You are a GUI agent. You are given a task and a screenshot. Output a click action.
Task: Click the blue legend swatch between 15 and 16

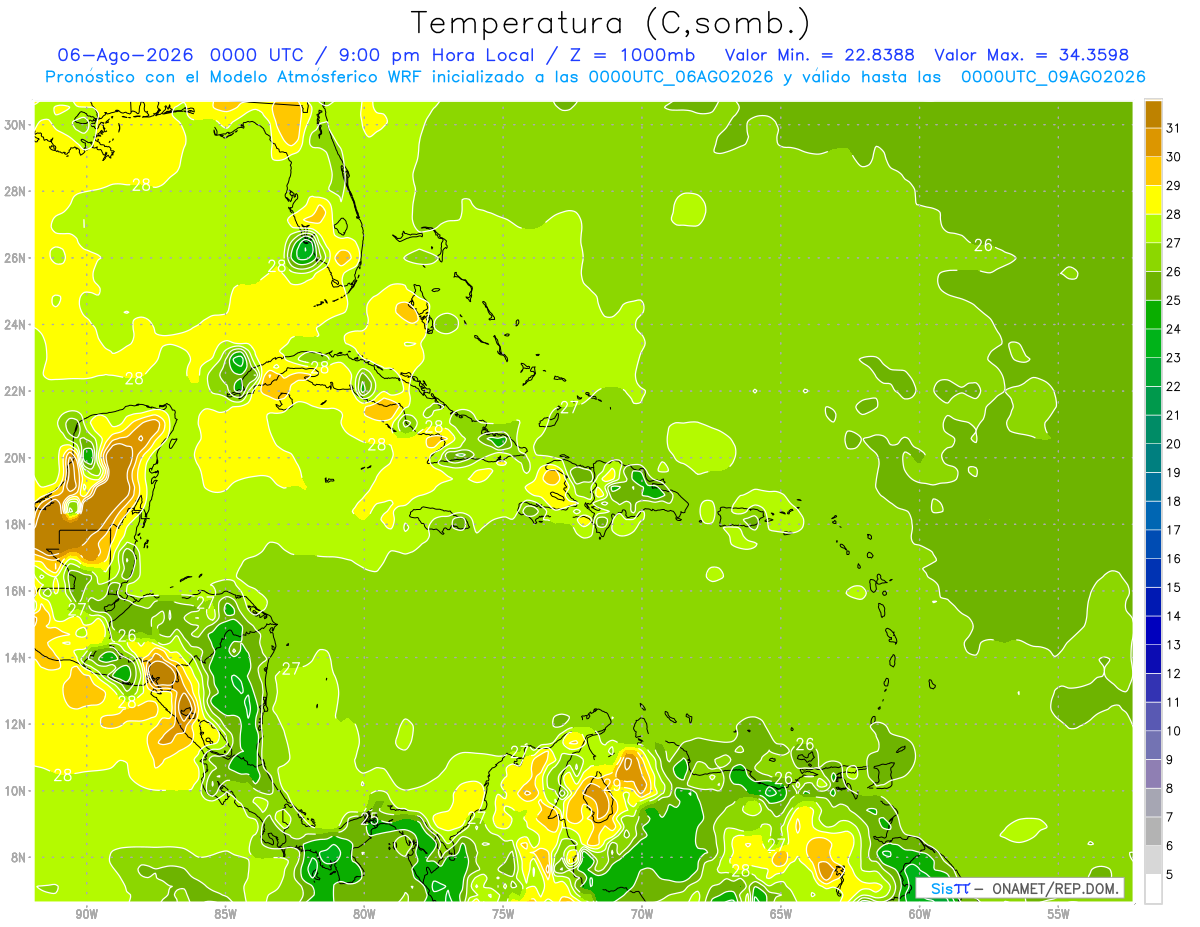click(x=1153, y=572)
